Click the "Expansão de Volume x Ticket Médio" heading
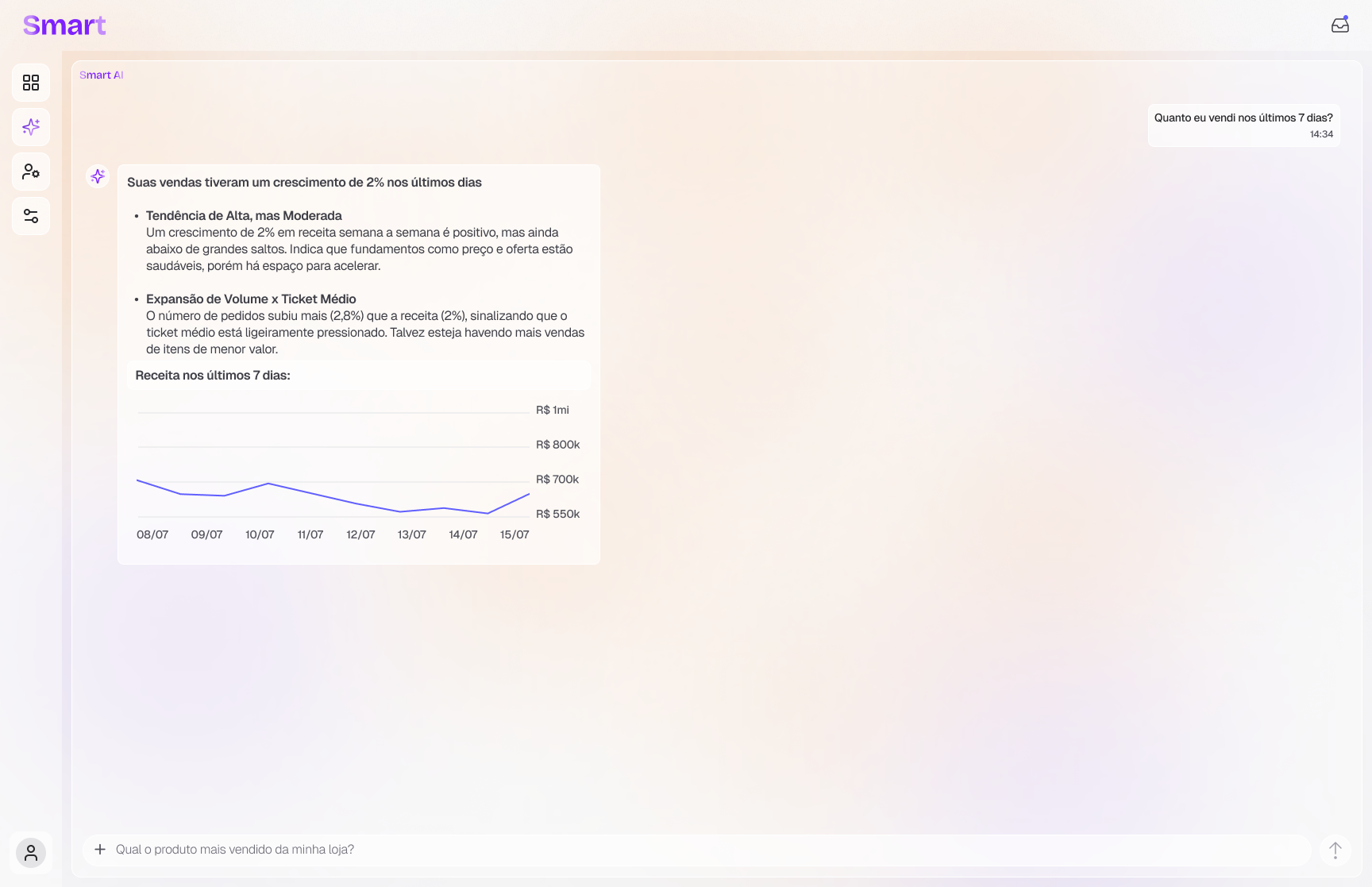 251,299
